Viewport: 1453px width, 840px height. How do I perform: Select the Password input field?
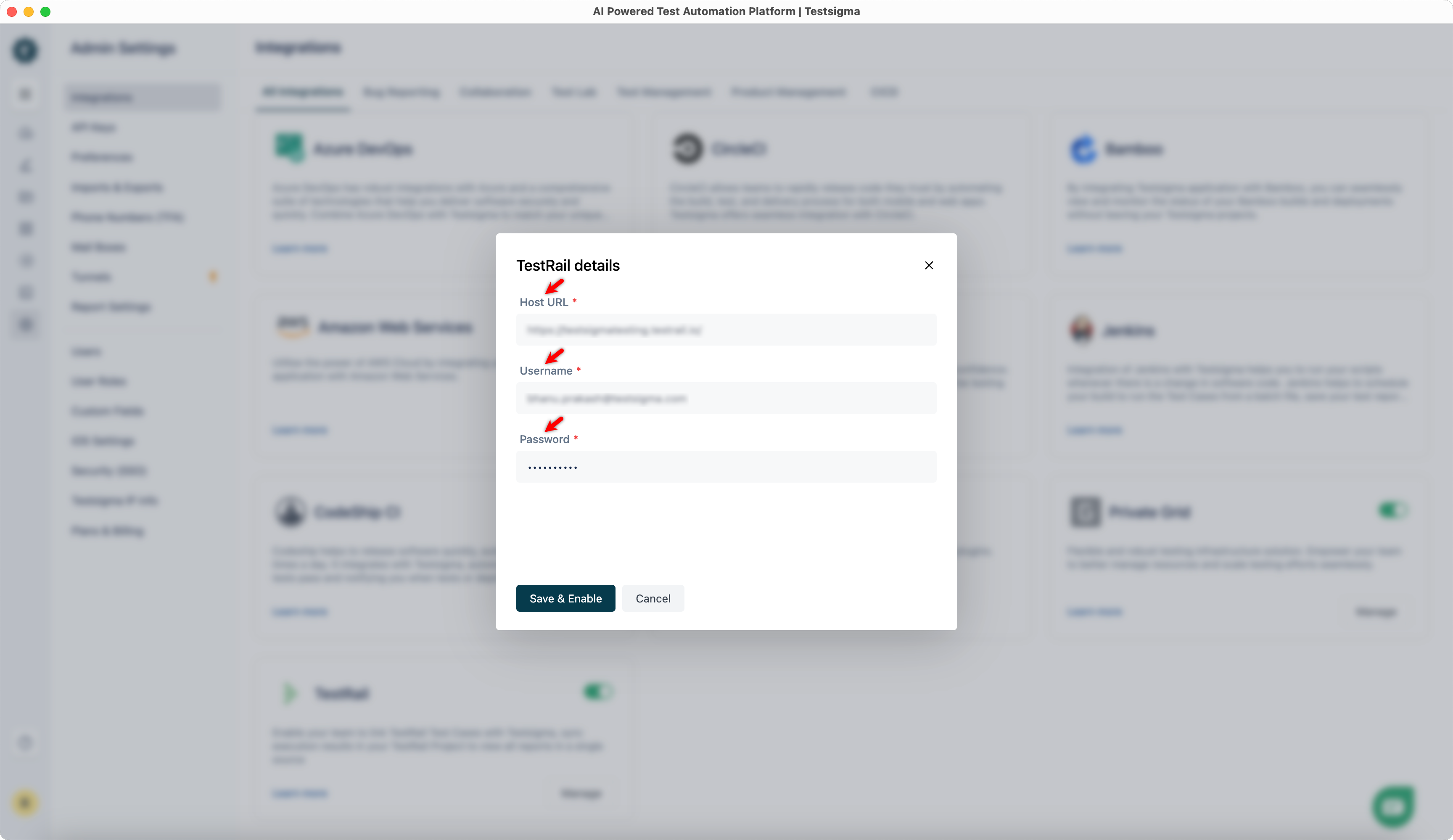[x=726, y=466]
